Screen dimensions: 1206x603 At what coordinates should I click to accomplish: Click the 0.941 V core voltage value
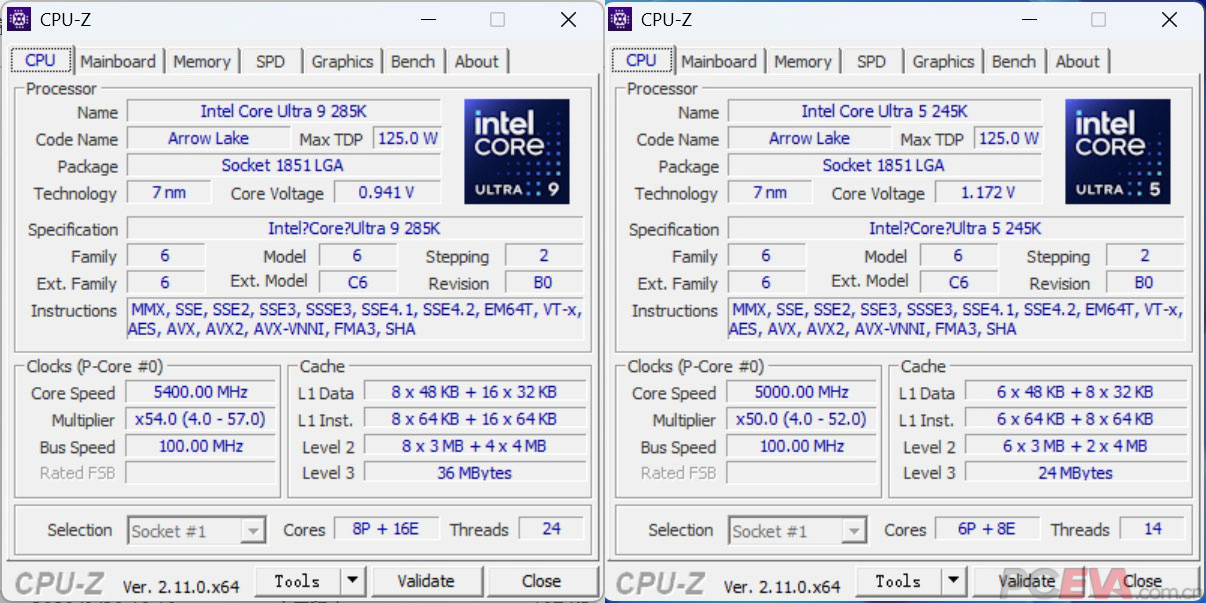click(x=387, y=192)
